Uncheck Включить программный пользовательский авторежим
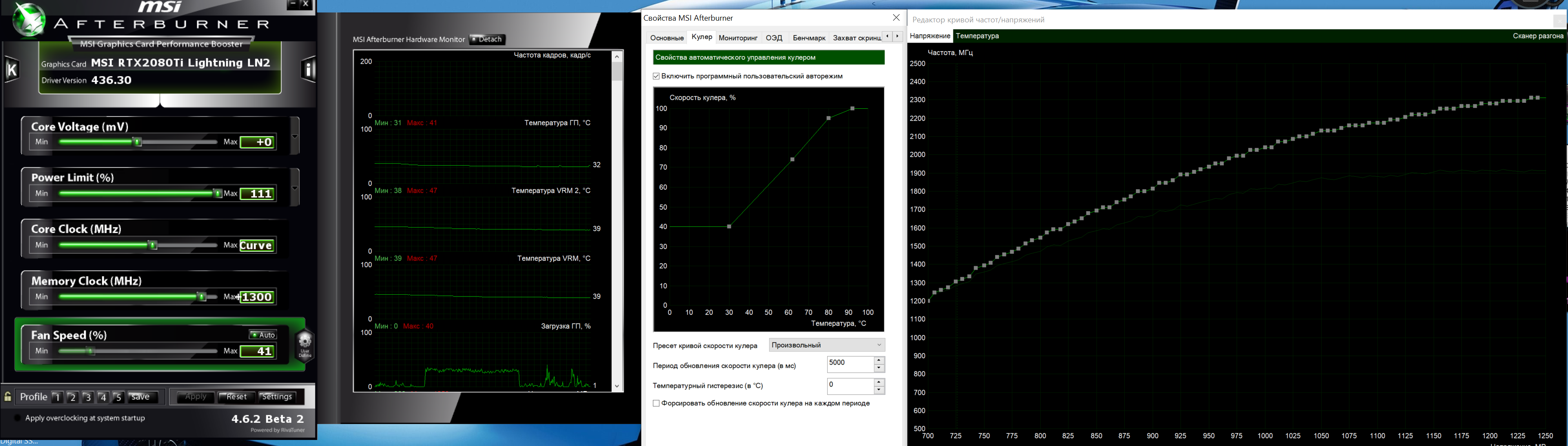1568x446 pixels. pyautogui.click(x=656, y=76)
